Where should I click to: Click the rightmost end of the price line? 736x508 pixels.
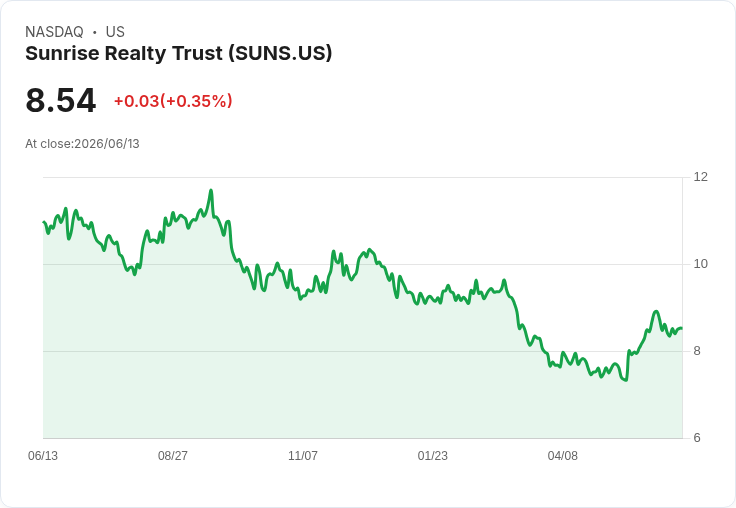[681, 328]
